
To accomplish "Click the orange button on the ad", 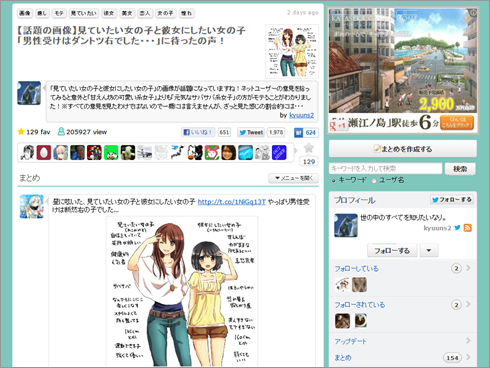I will 457,123.
